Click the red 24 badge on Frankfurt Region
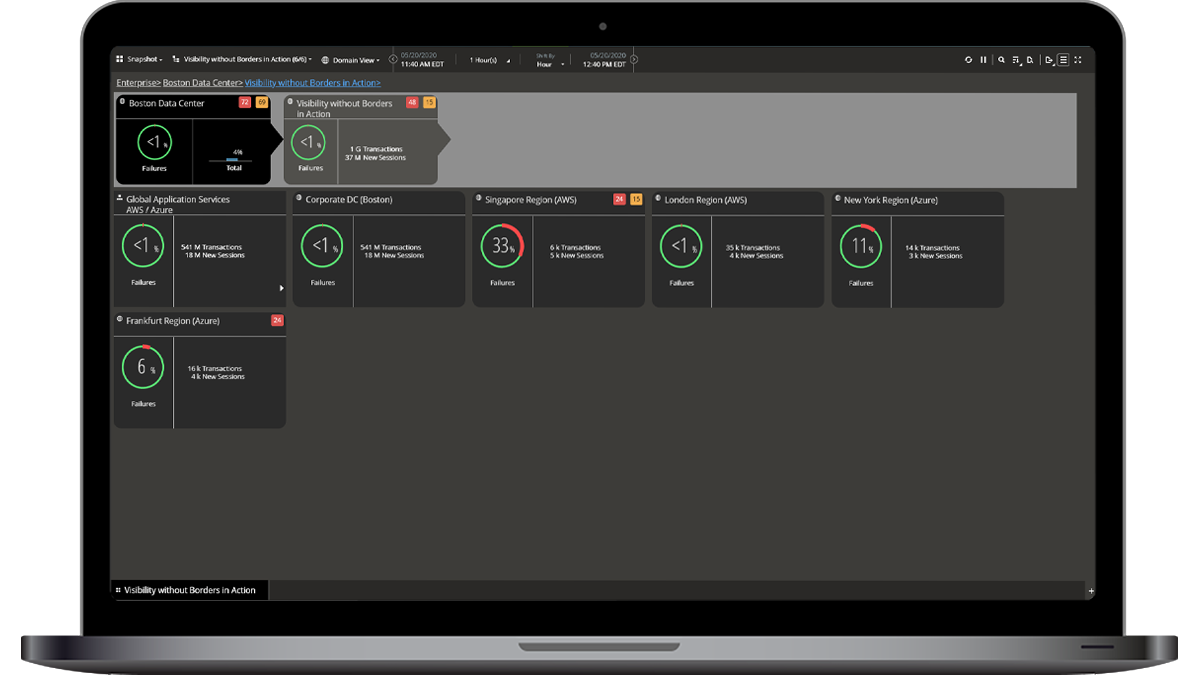Screen dimensions: 1200x675 click(x=277, y=320)
